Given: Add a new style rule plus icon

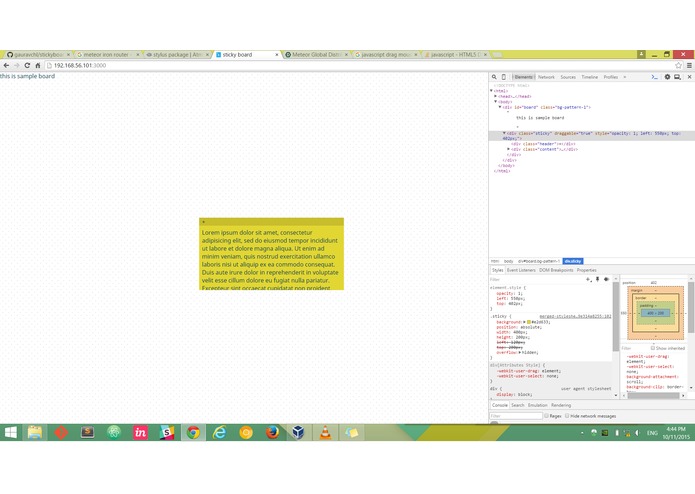Looking at the screenshot, I should pos(588,280).
